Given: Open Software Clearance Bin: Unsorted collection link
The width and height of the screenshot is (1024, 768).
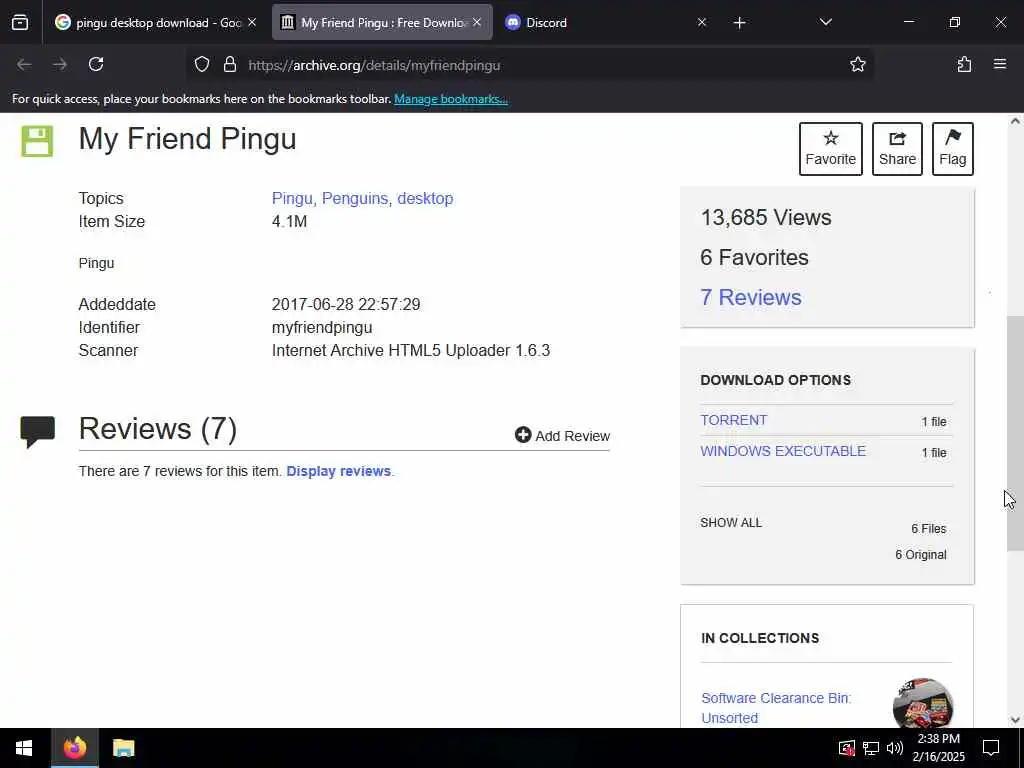Looking at the screenshot, I should point(776,708).
